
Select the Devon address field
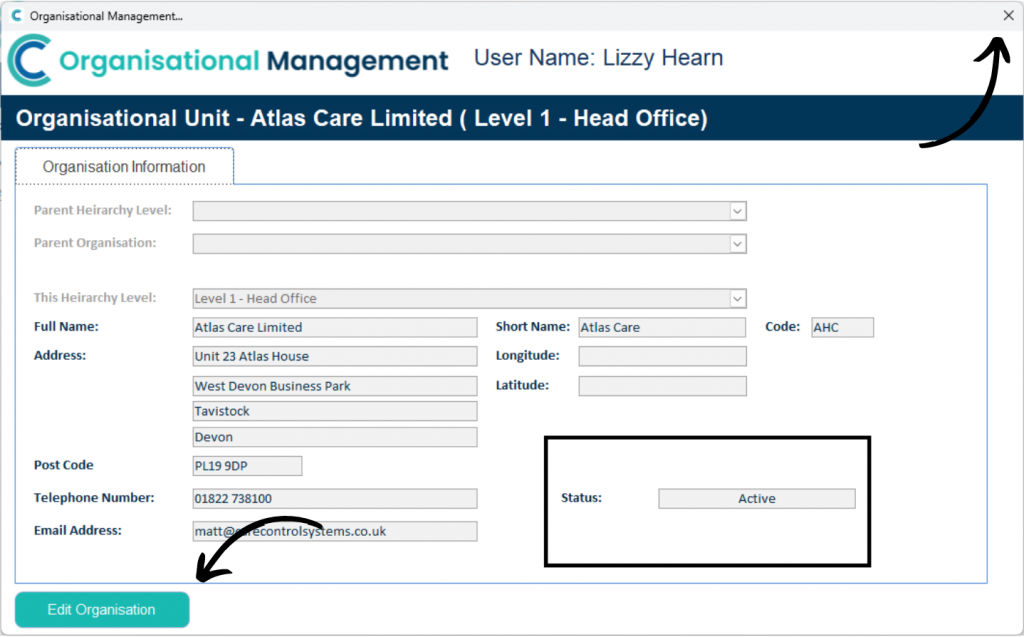click(x=335, y=437)
